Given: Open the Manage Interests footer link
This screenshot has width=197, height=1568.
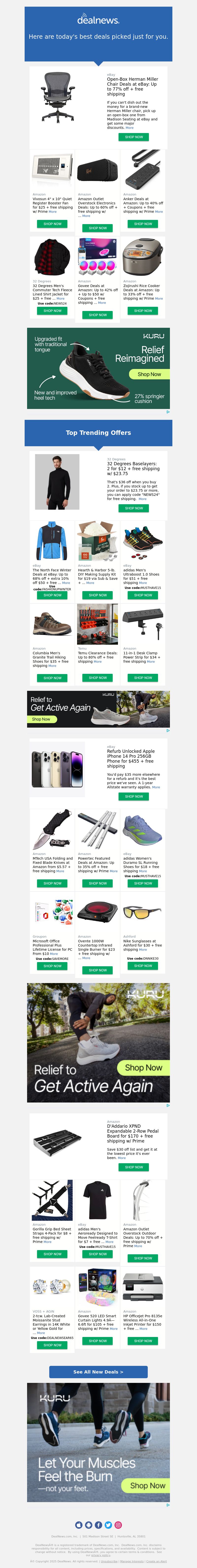Looking at the screenshot, I should (132, 1561).
